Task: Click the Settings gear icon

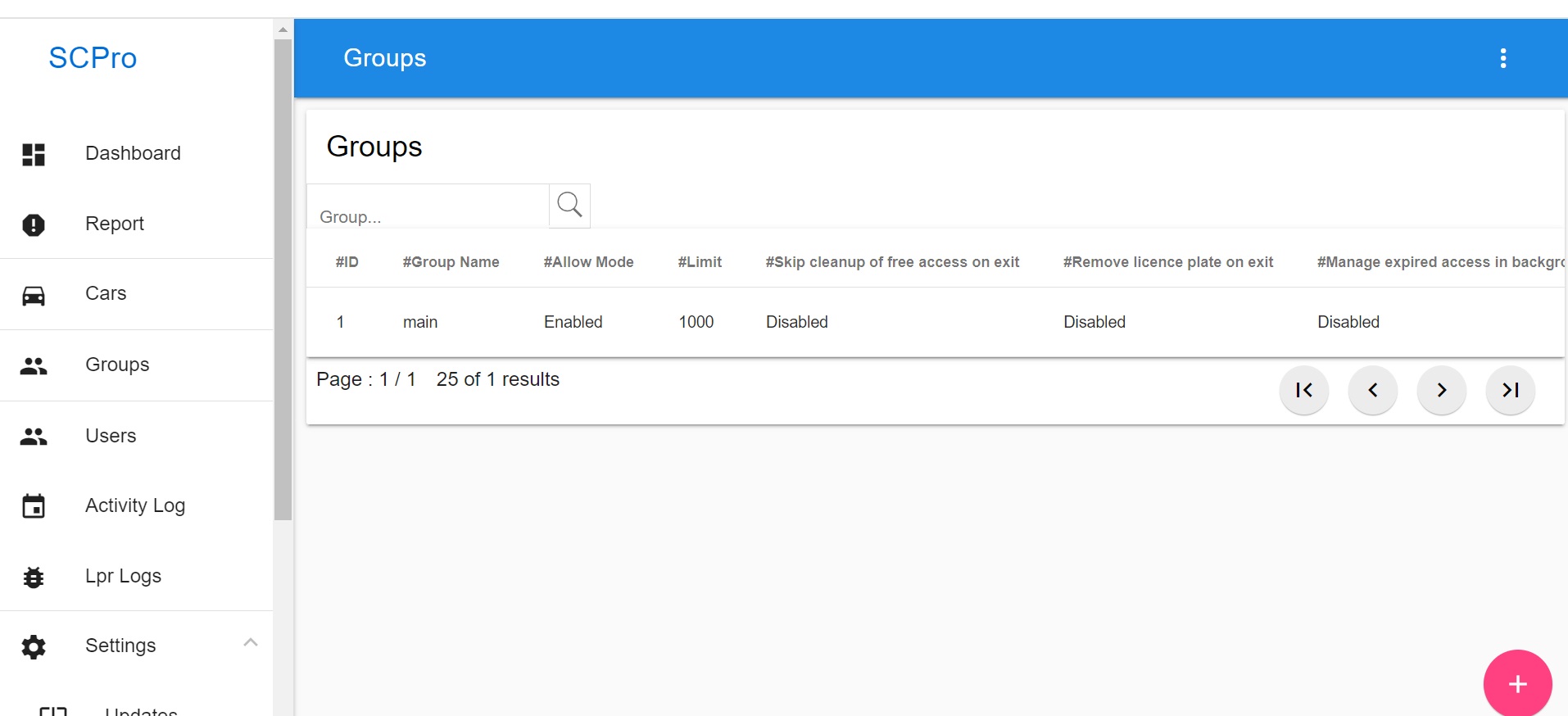Action: [34, 647]
